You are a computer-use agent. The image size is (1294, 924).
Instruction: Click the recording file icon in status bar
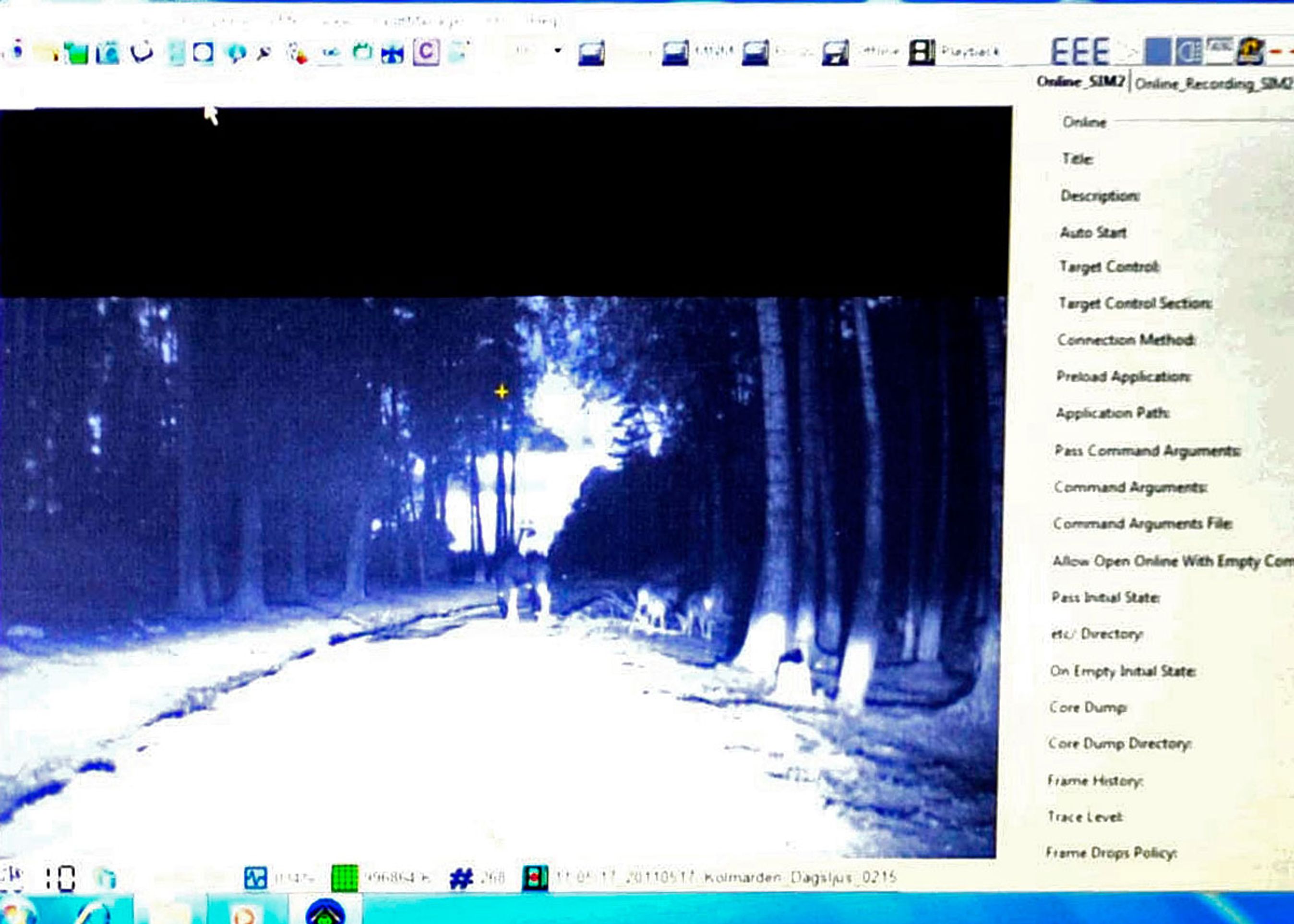(535, 878)
